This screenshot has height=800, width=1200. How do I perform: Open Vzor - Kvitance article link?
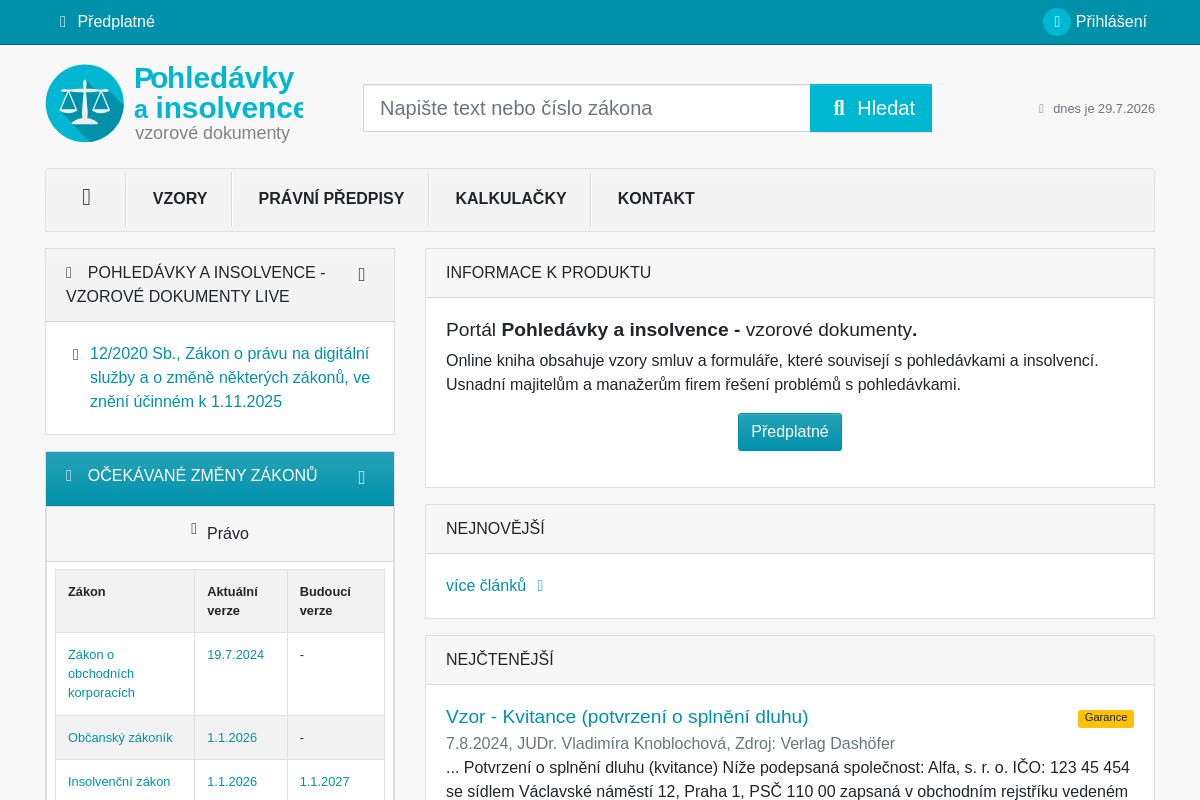[627, 716]
